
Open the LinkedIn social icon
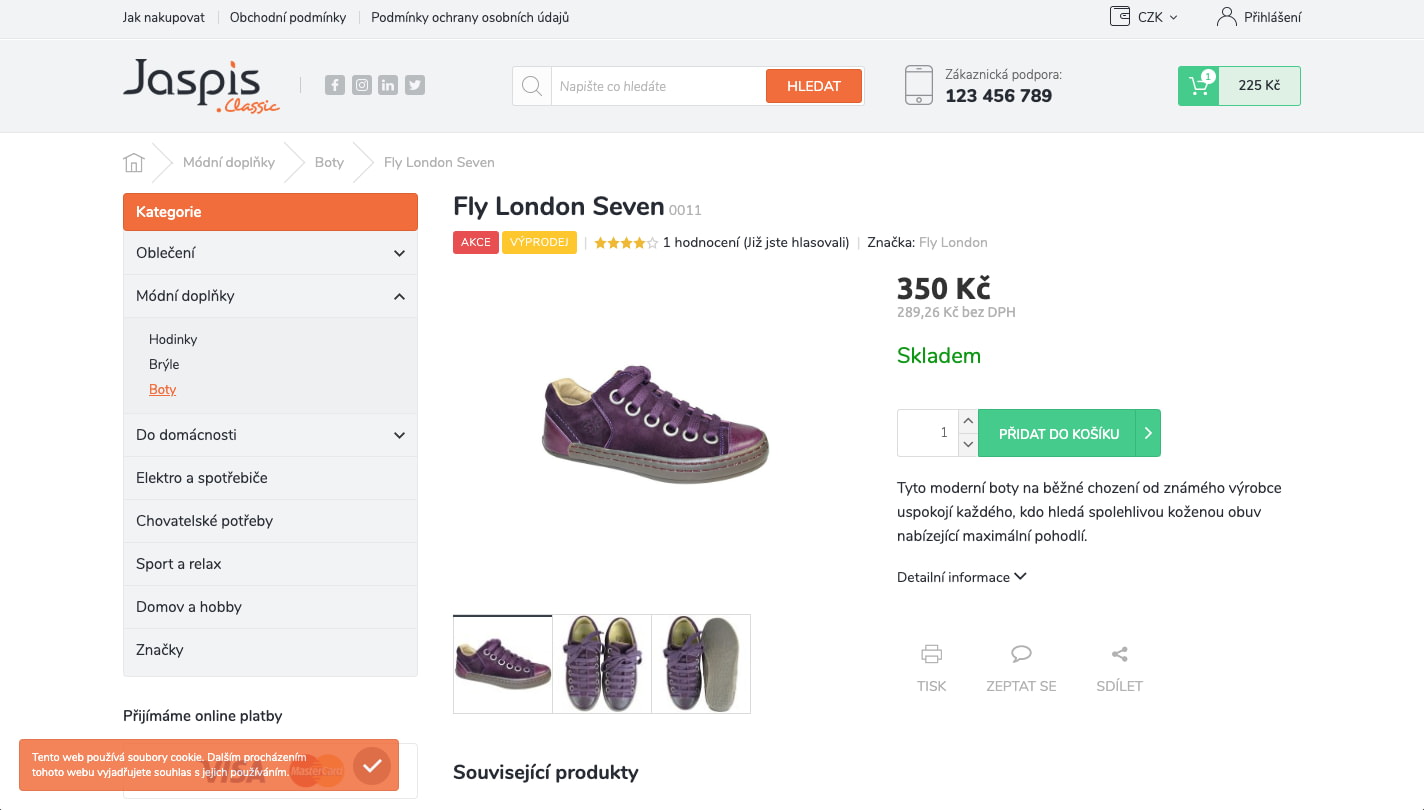coord(388,86)
